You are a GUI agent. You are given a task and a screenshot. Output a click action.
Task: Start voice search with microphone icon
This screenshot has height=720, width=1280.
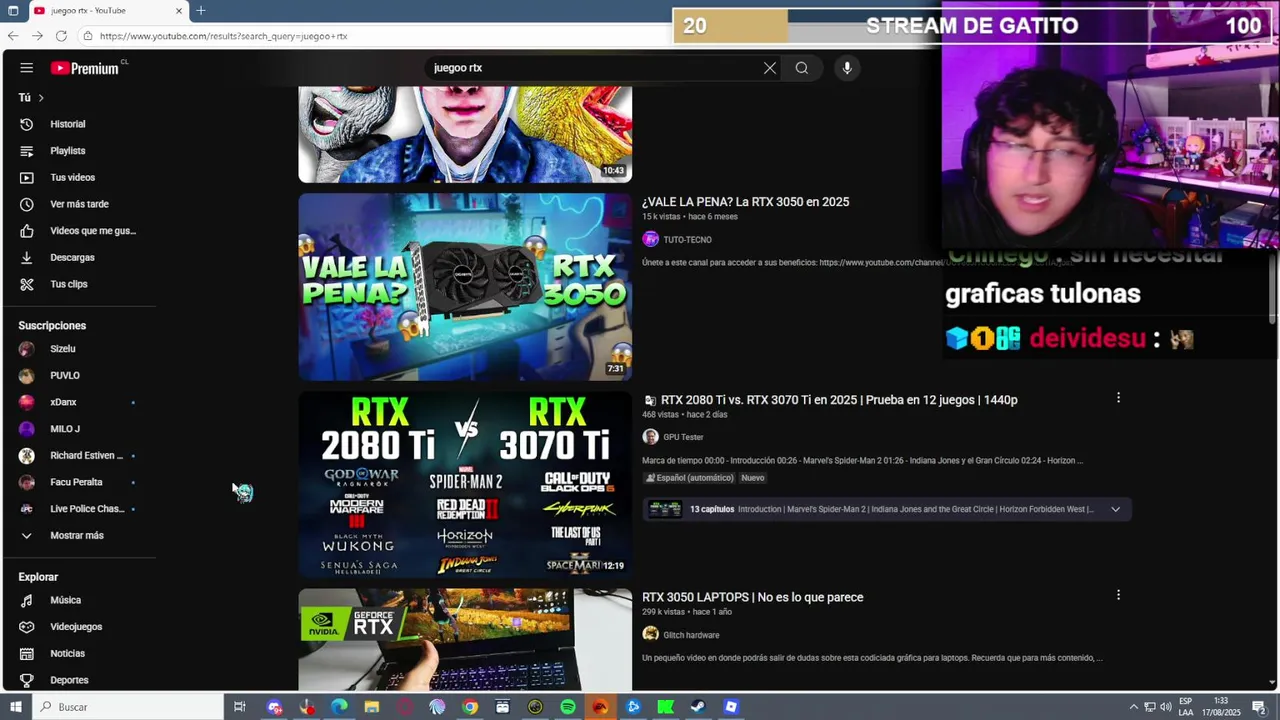click(847, 68)
